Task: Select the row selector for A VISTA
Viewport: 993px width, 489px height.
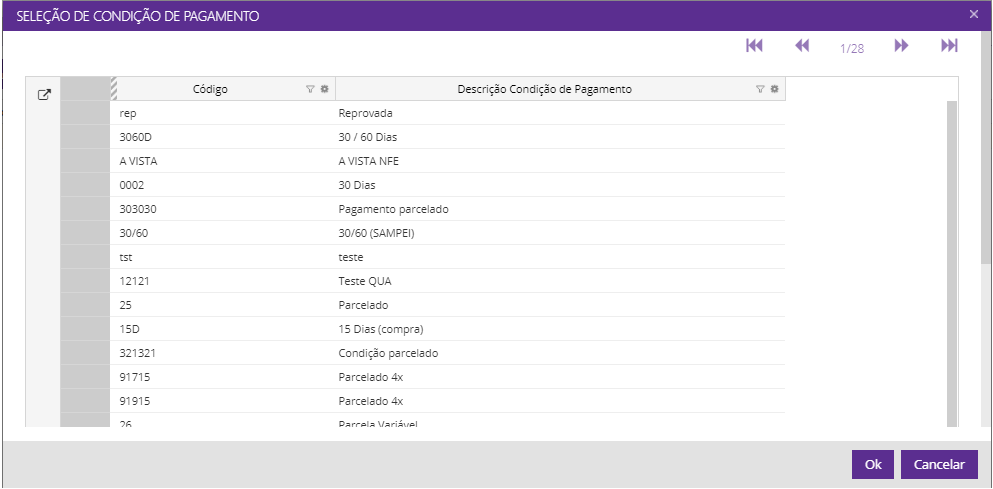Action: 85,161
